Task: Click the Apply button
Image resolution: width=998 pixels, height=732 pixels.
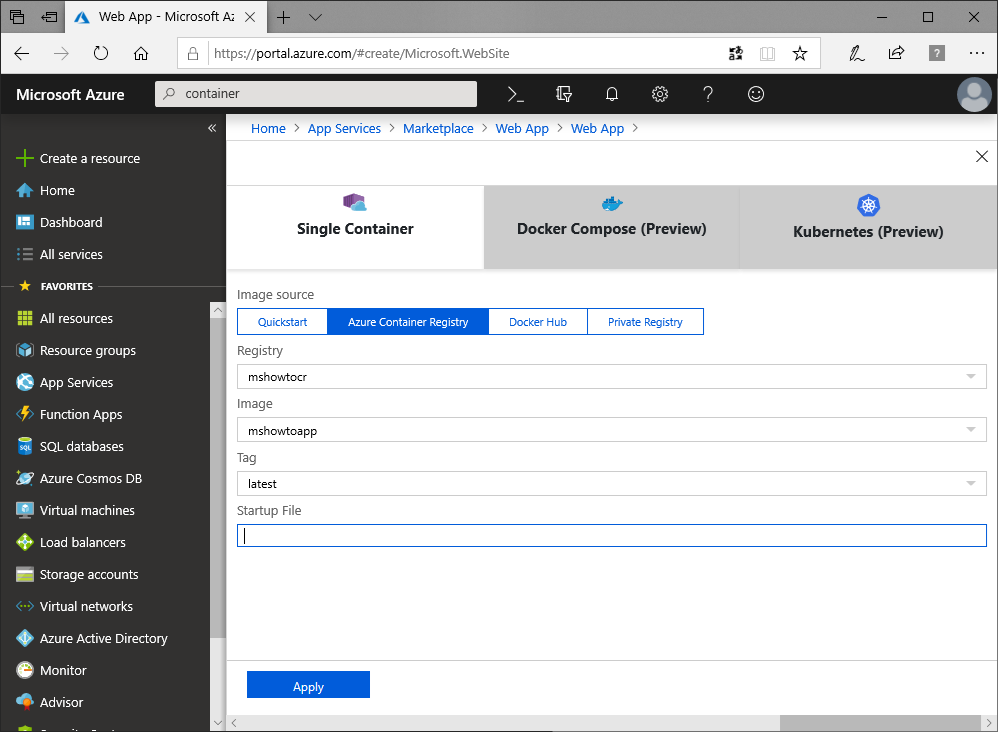Action: pyautogui.click(x=308, y=686)
